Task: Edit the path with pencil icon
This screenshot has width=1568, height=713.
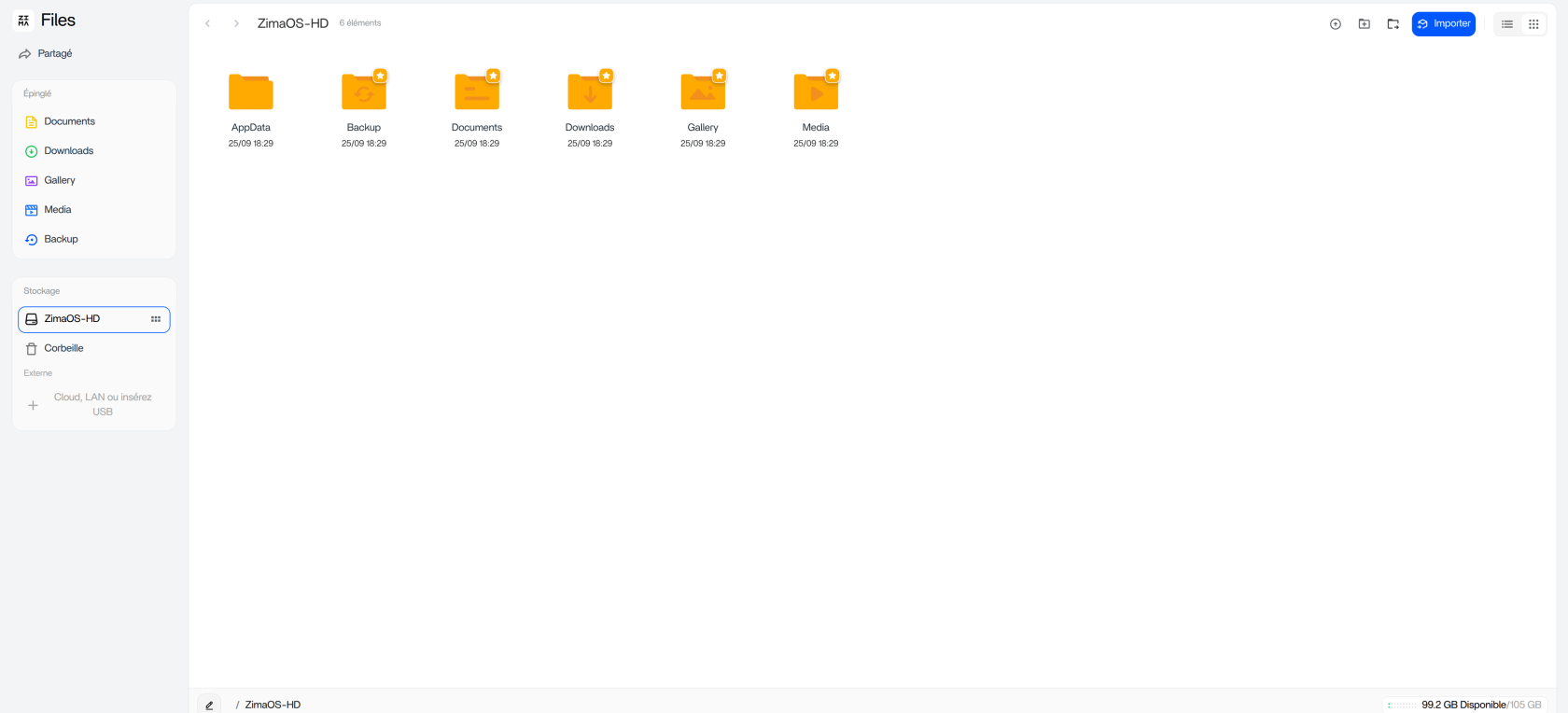Action: coord(209,706)
